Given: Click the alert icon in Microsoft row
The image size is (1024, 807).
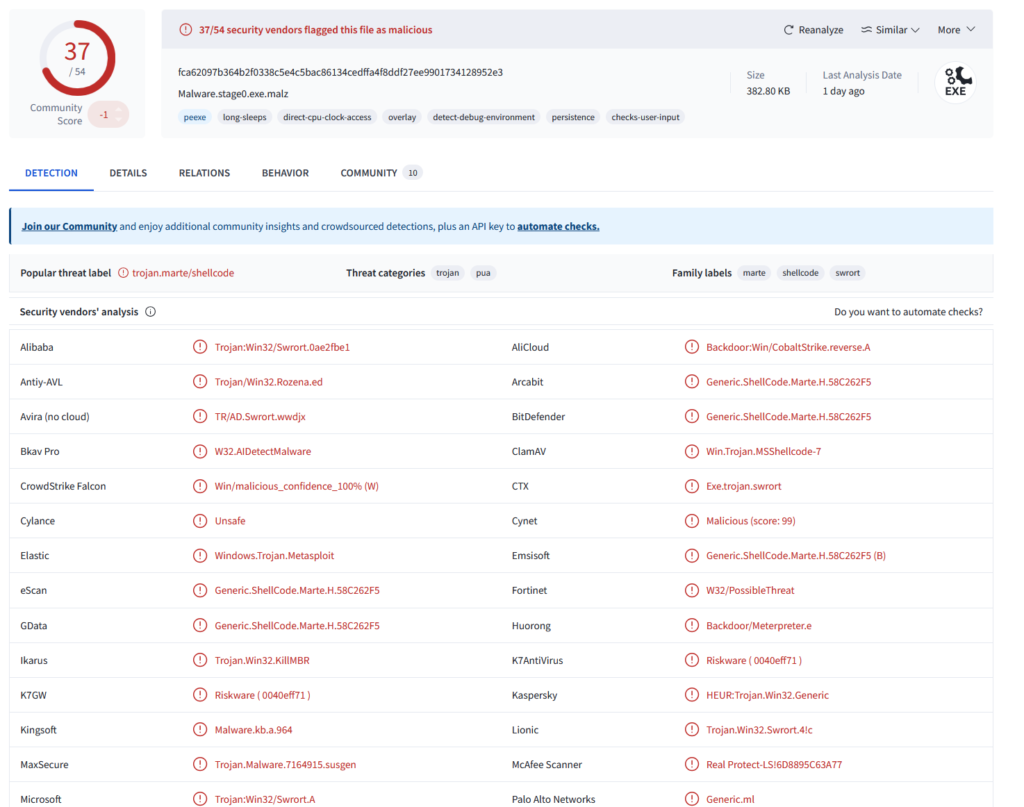Looking at the screenshot, I should [x=200, y=799].
